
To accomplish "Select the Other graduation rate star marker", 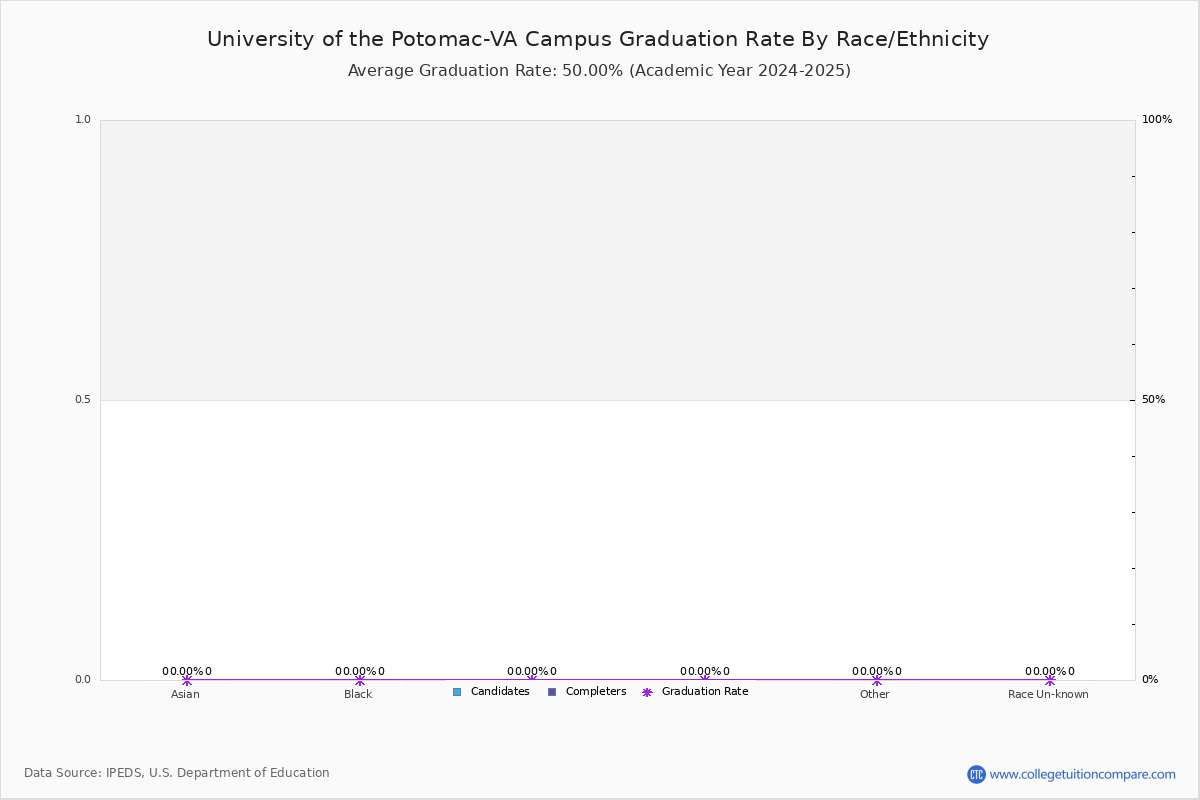I will (877, 680).
